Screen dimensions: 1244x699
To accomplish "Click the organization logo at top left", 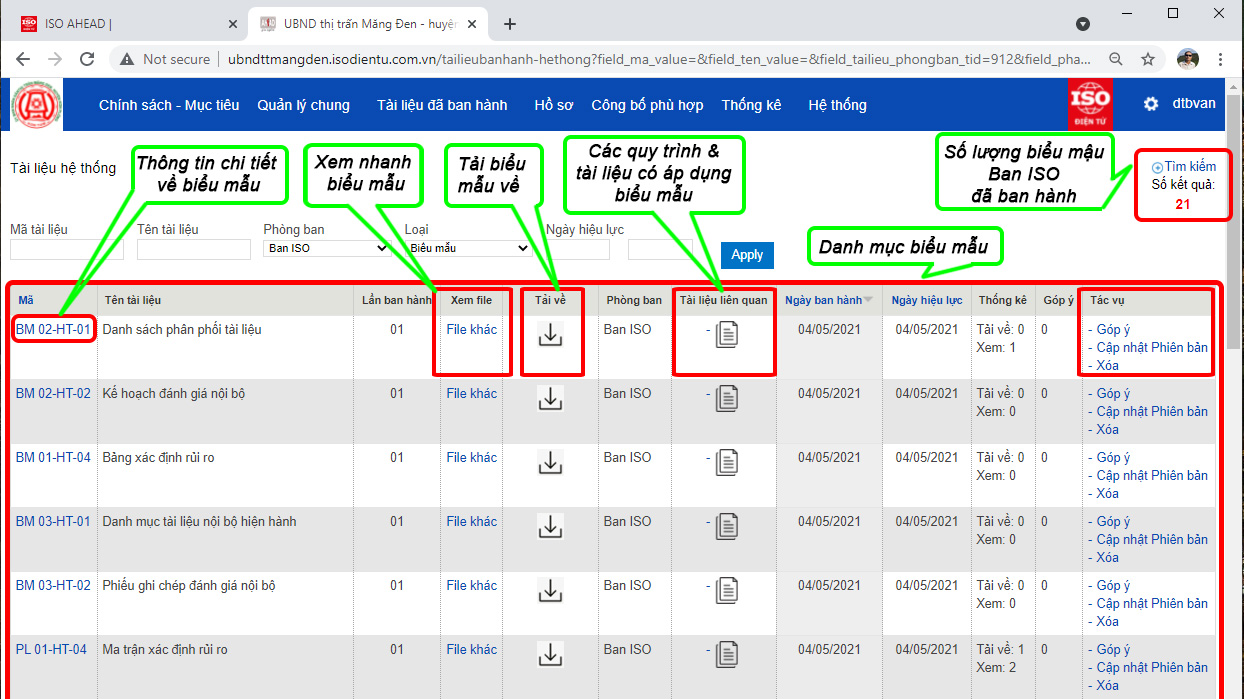I will (37, 105).
